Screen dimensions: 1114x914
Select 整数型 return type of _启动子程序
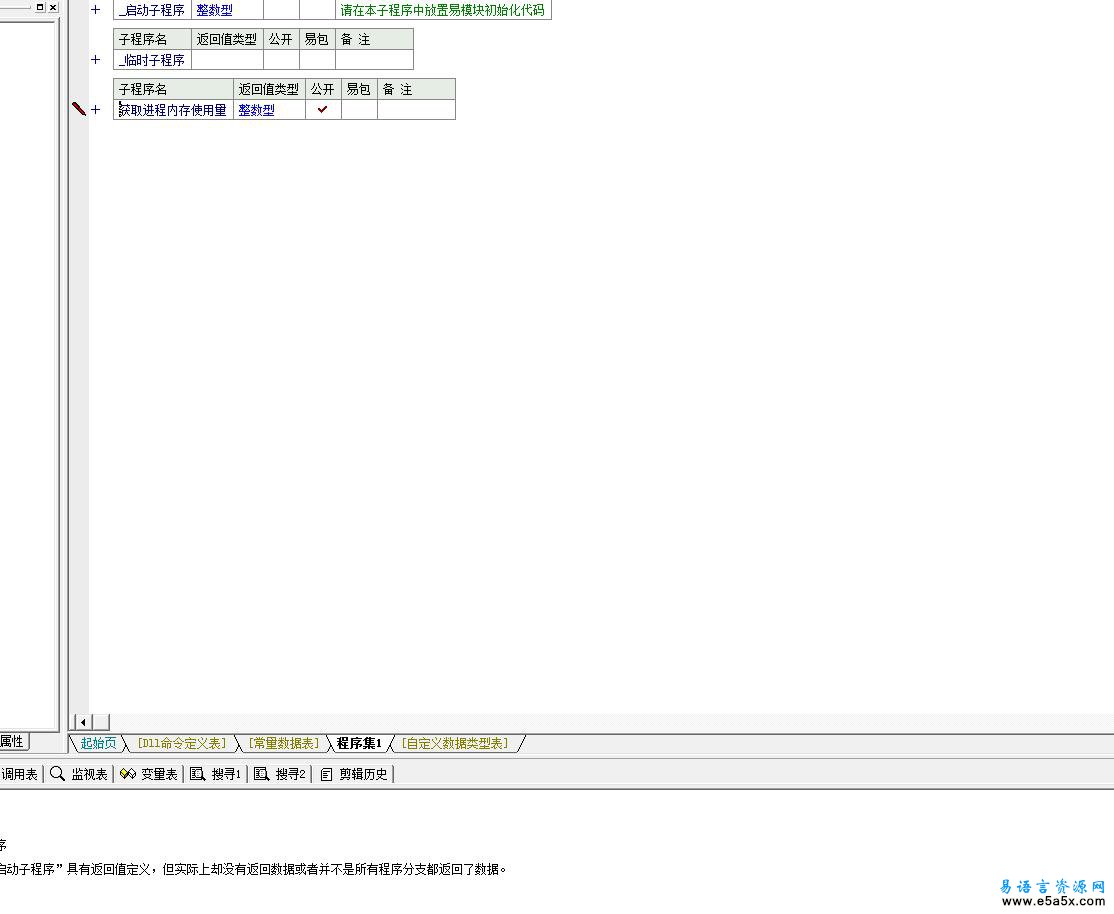(x=227, y=10)
